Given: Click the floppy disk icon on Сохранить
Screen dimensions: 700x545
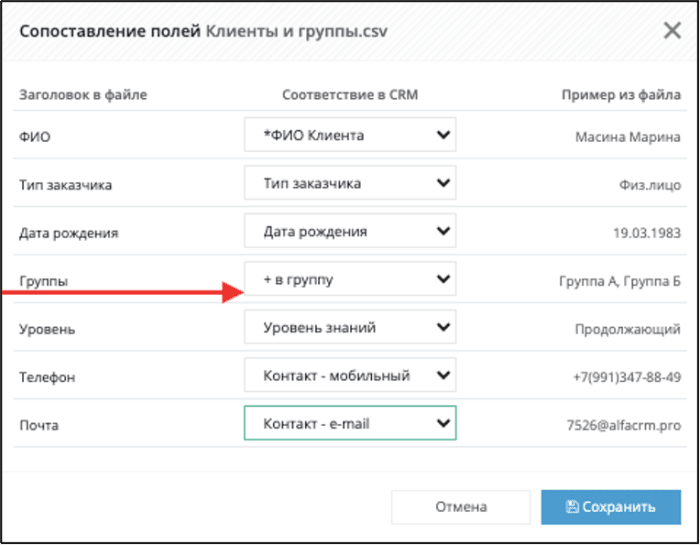Looking at the screenshot, I should [572, 506].
